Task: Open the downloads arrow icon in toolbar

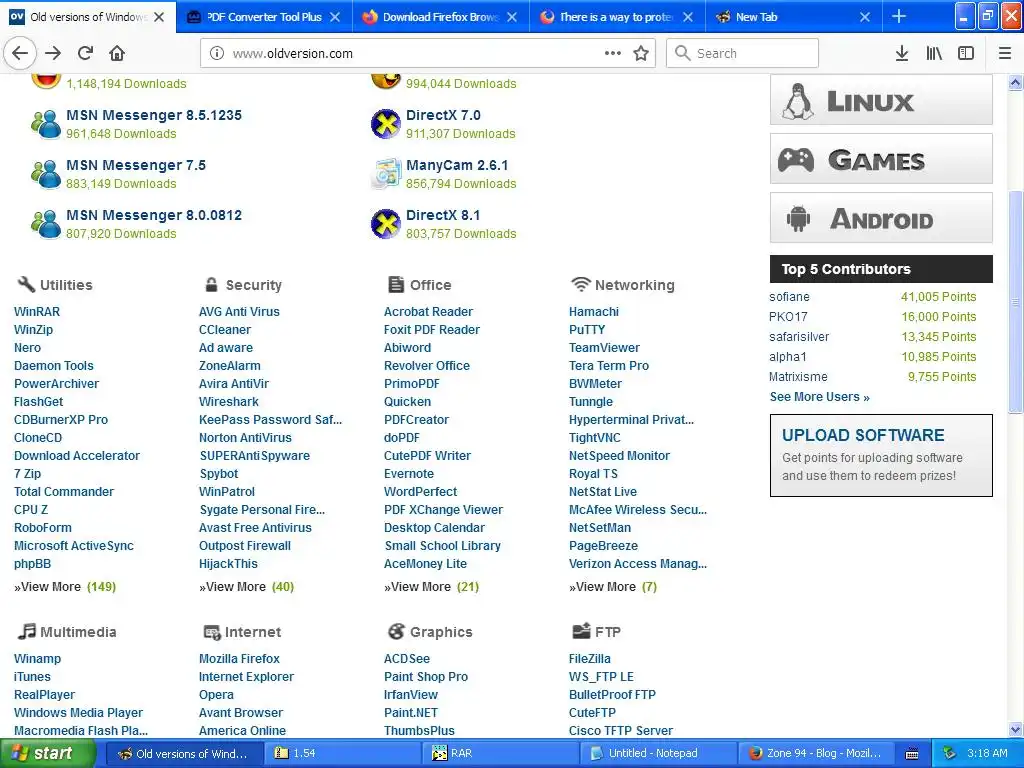Action: tap(902, 54)
